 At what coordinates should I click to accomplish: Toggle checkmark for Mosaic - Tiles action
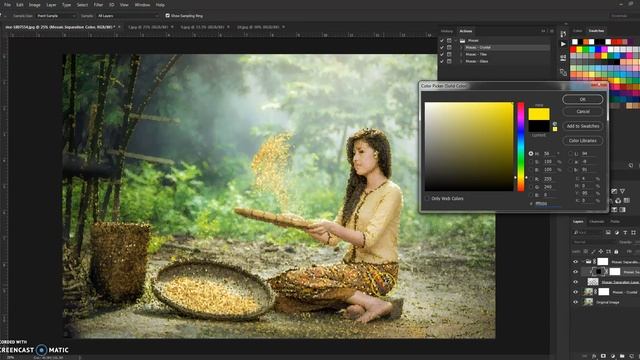point(442,54)
